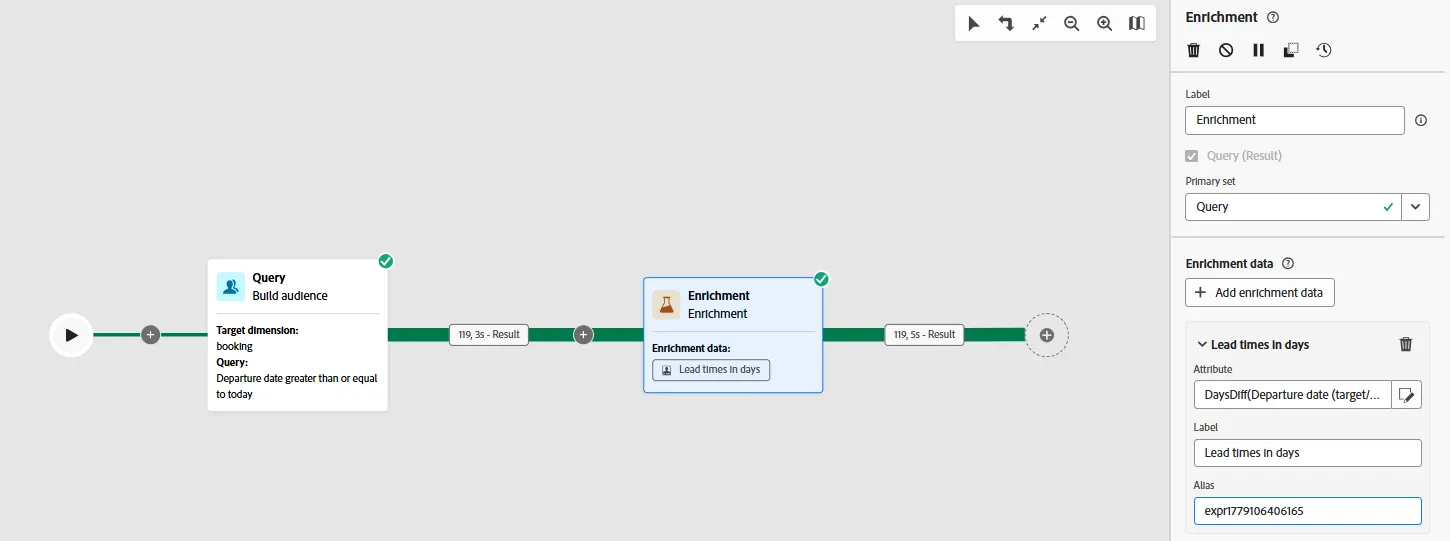Screen dimensions: 1450x541
Task: Disable the Enrichment activity with the circle-slash icon
Action: [1226, 50]
